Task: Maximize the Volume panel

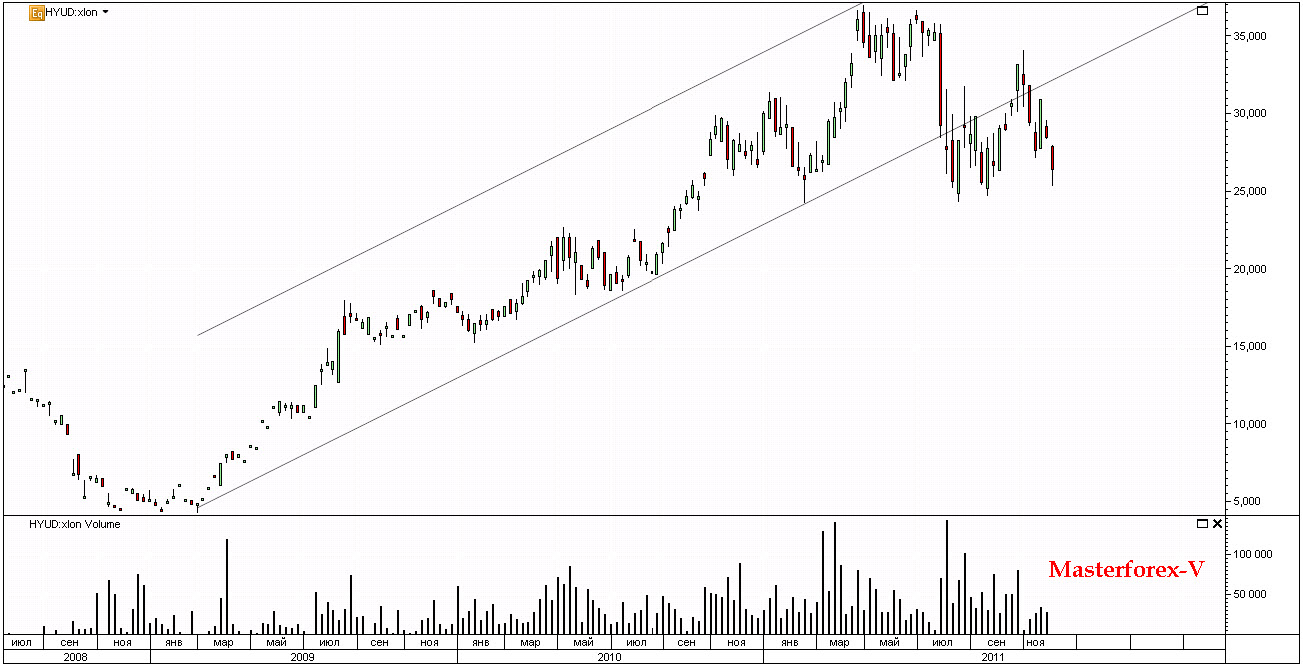Action: click(1201, 523)
